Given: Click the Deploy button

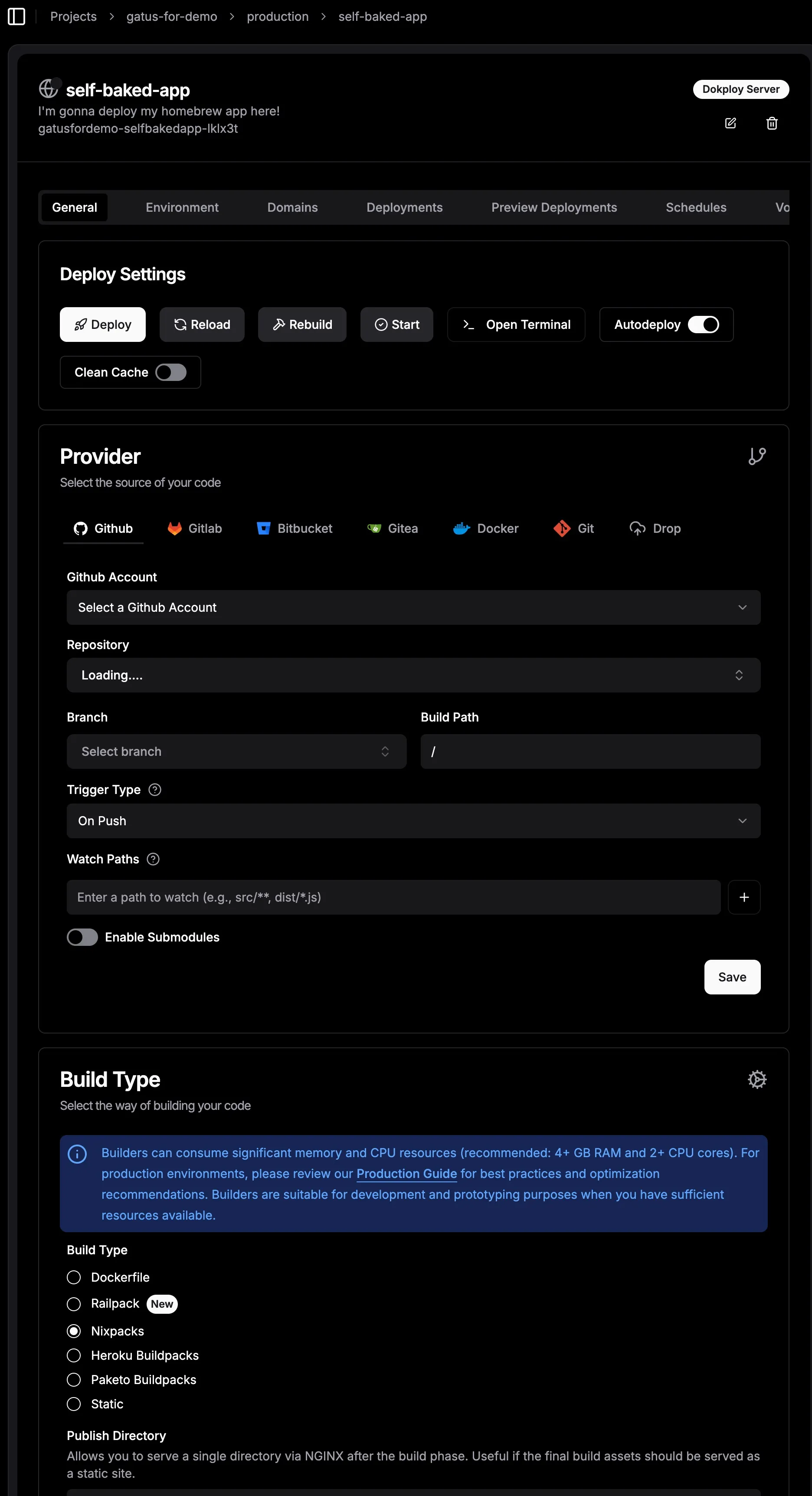Looking at the screenshot, I should click(x=102, y=324).
